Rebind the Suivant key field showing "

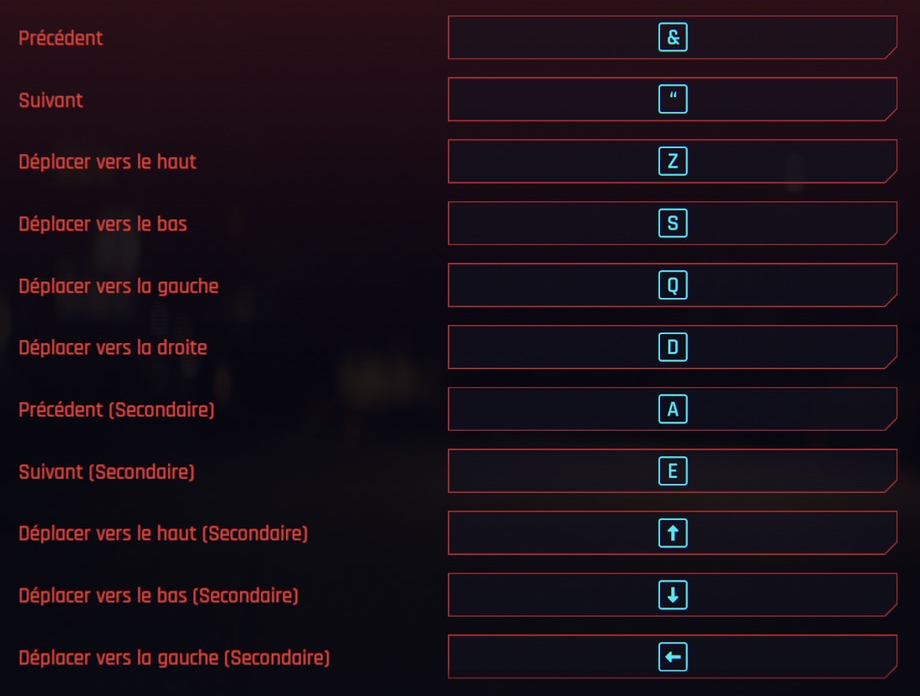click(x=672, y=99)
